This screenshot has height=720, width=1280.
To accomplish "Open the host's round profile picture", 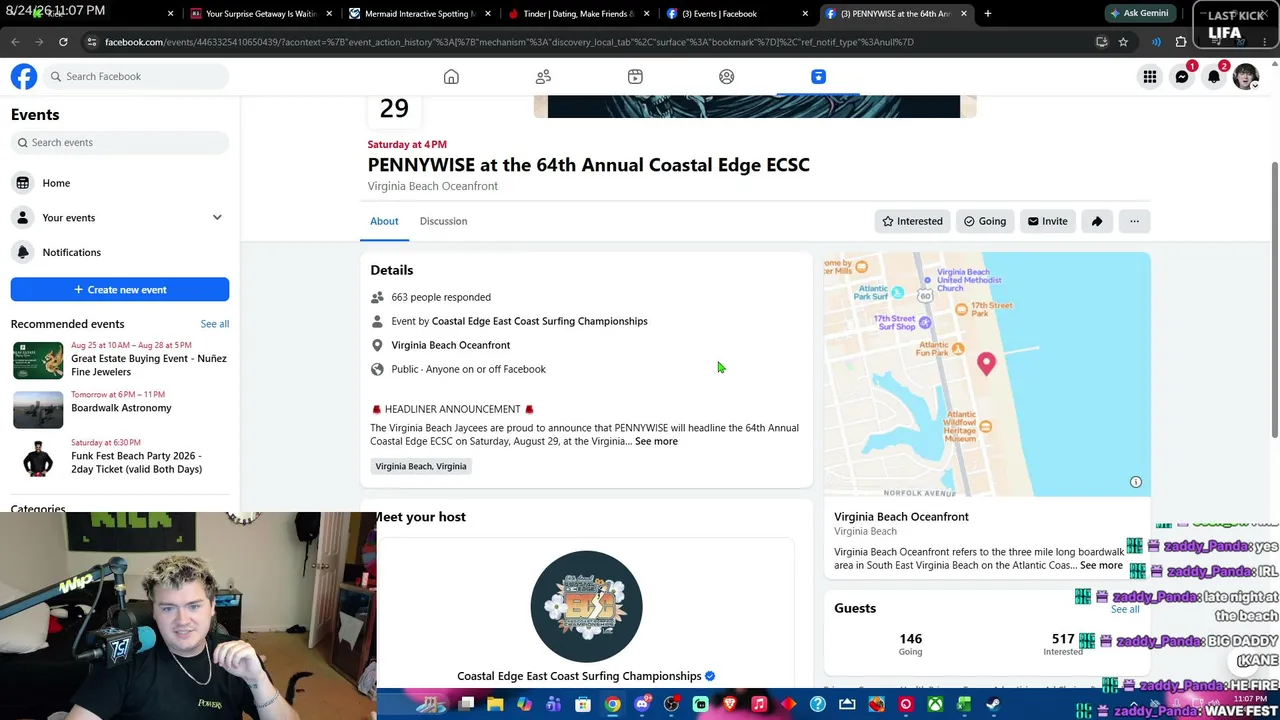I will coord(586,606).
